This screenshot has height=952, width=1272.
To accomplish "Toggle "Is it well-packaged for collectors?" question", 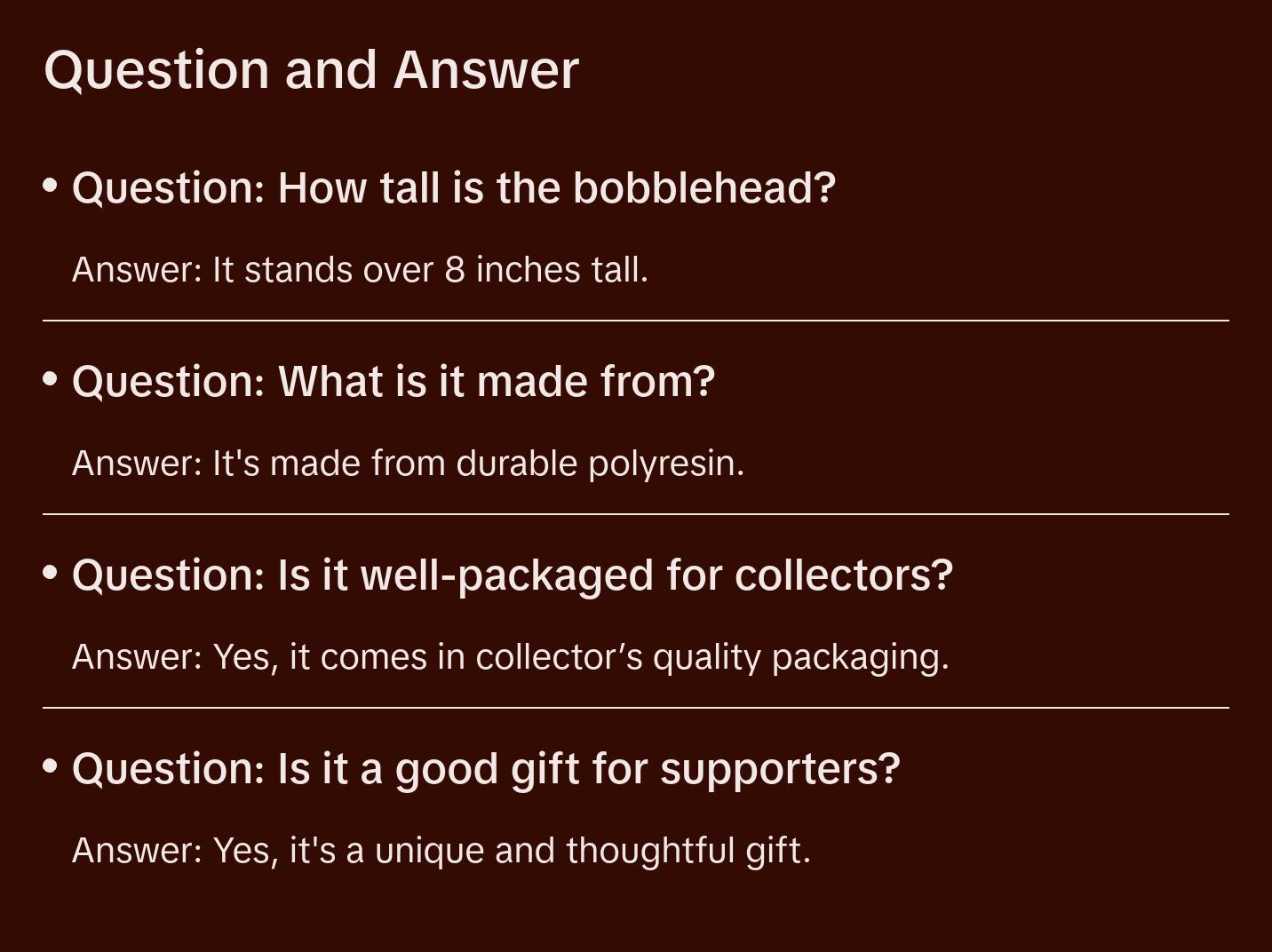I will pyautogui.click(x=512, y=575).
